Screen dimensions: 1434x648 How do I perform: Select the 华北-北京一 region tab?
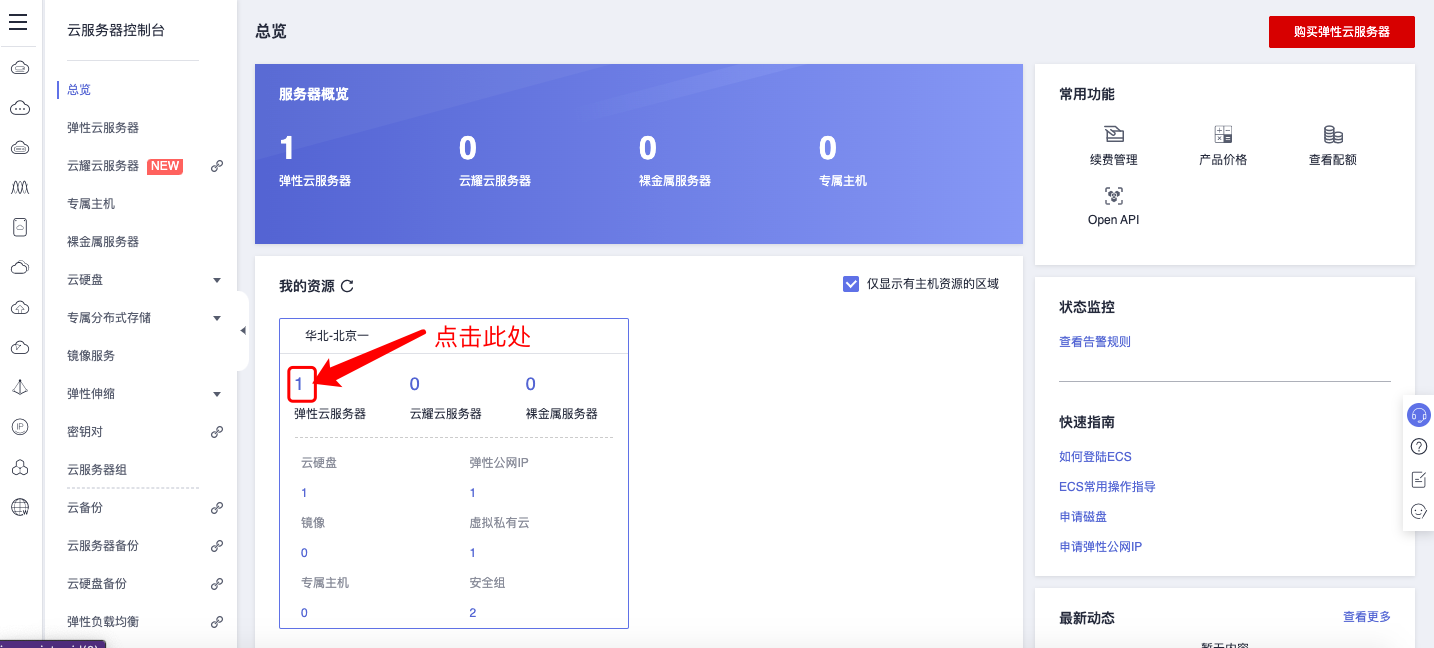pos(337,336)
